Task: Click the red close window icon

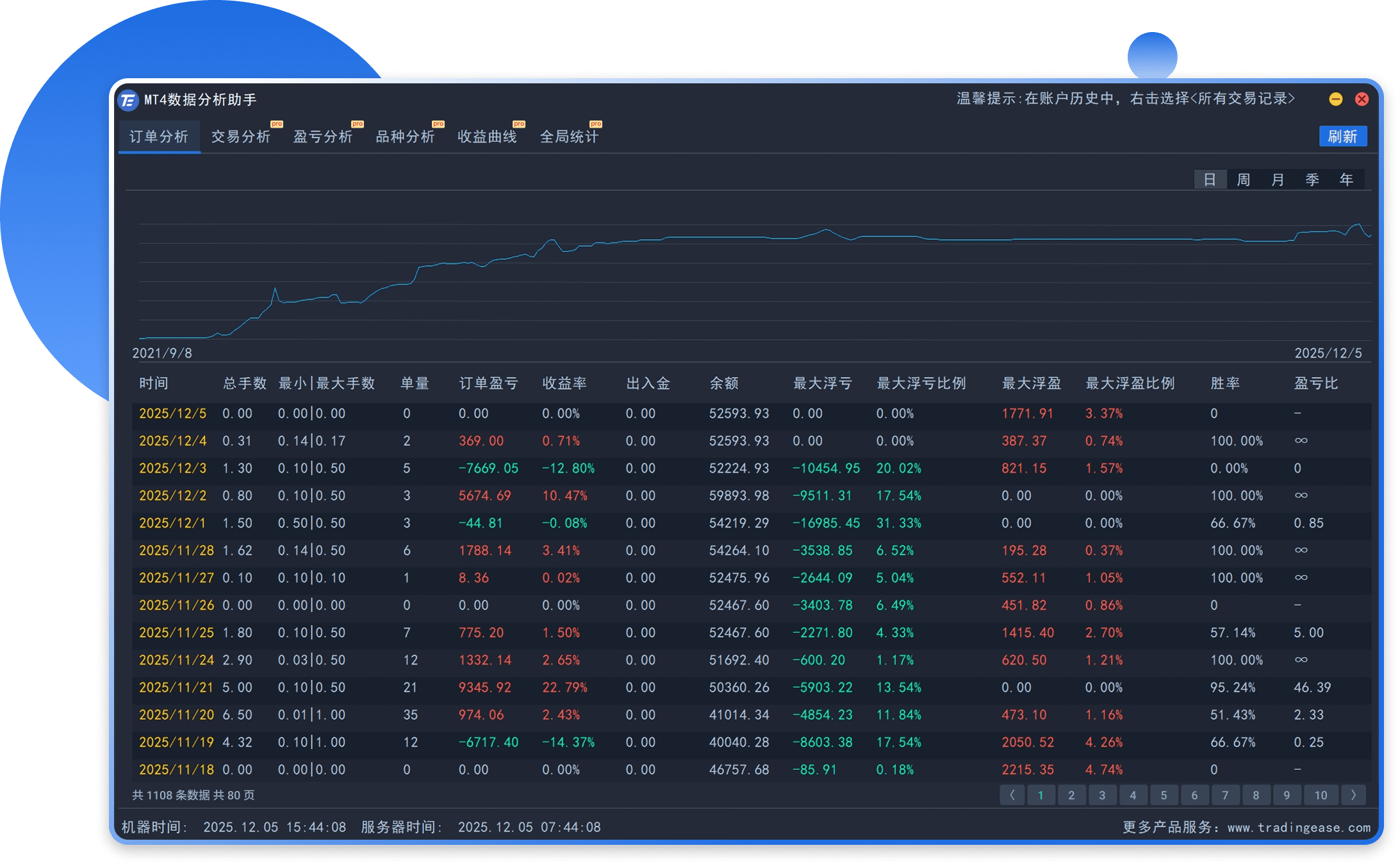Action: (x=1362, y=99)
